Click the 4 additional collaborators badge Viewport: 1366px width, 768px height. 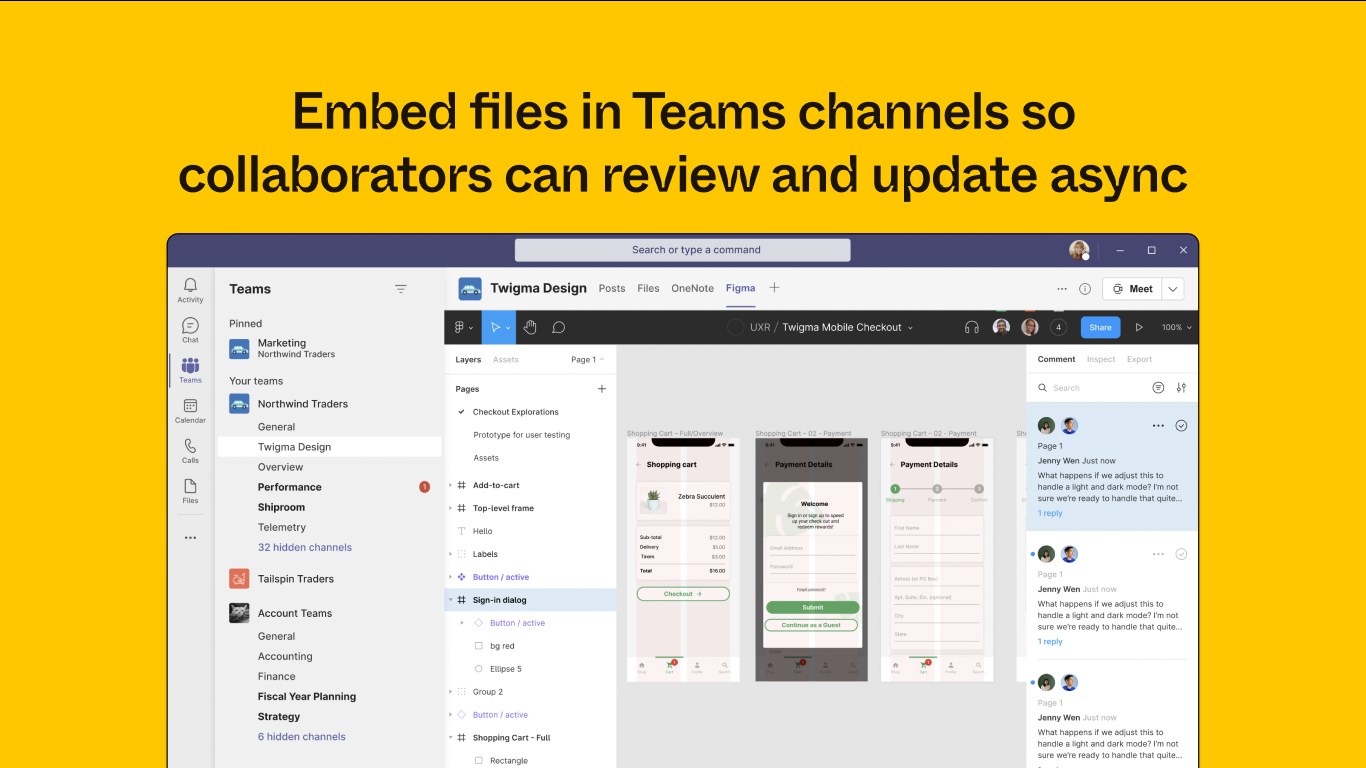tap(1058, 327)
